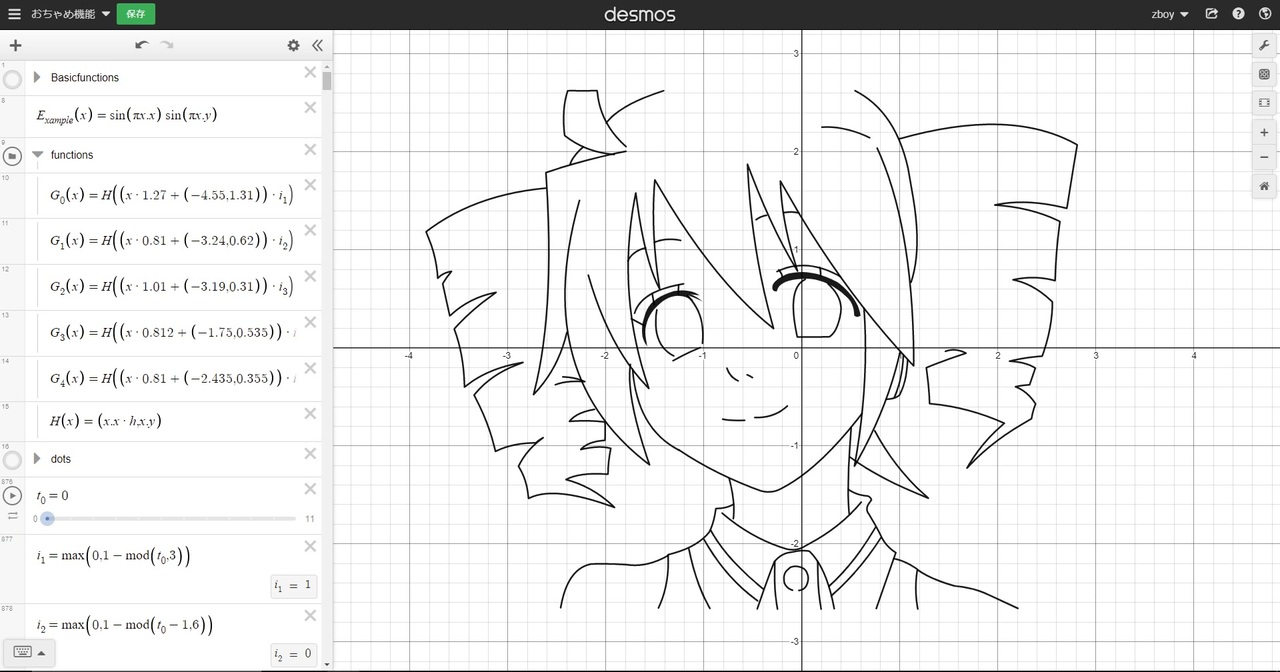The image size is (1280, 672).
Task: Open graph settings wrench
Action: [1264, 45]
